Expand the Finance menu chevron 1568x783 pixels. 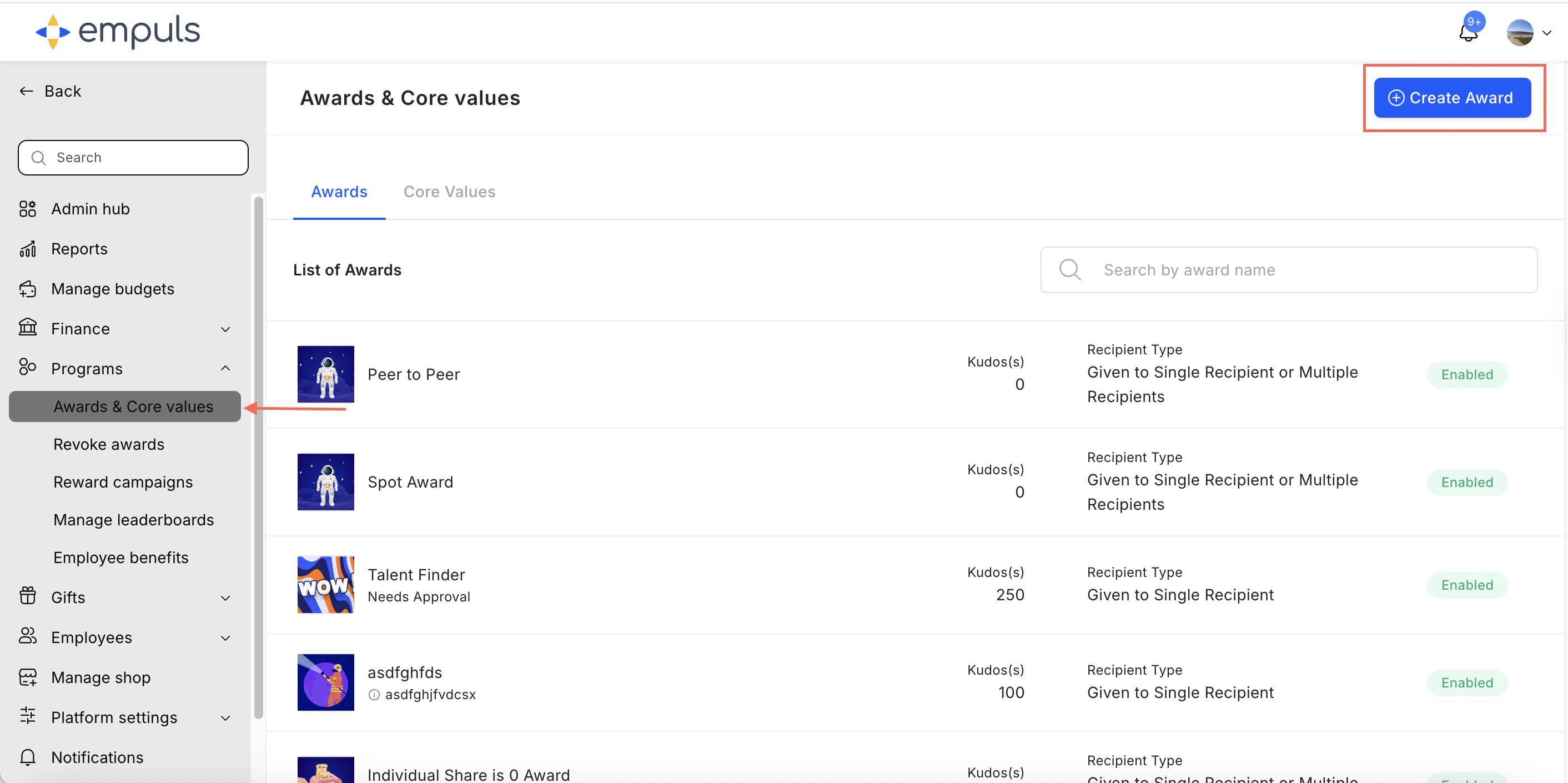click(x=225, y=329)
